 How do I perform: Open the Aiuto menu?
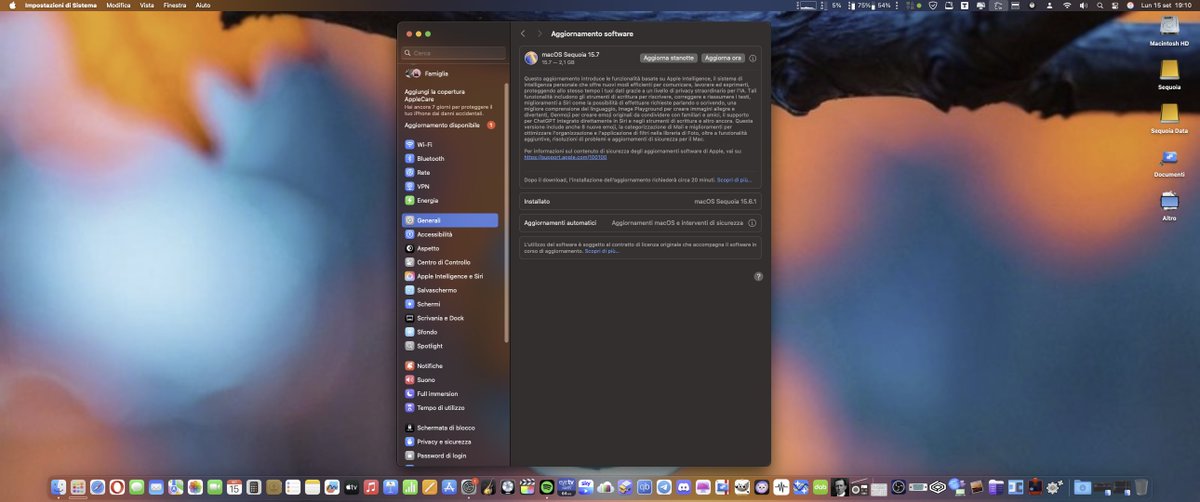(203, 5)
